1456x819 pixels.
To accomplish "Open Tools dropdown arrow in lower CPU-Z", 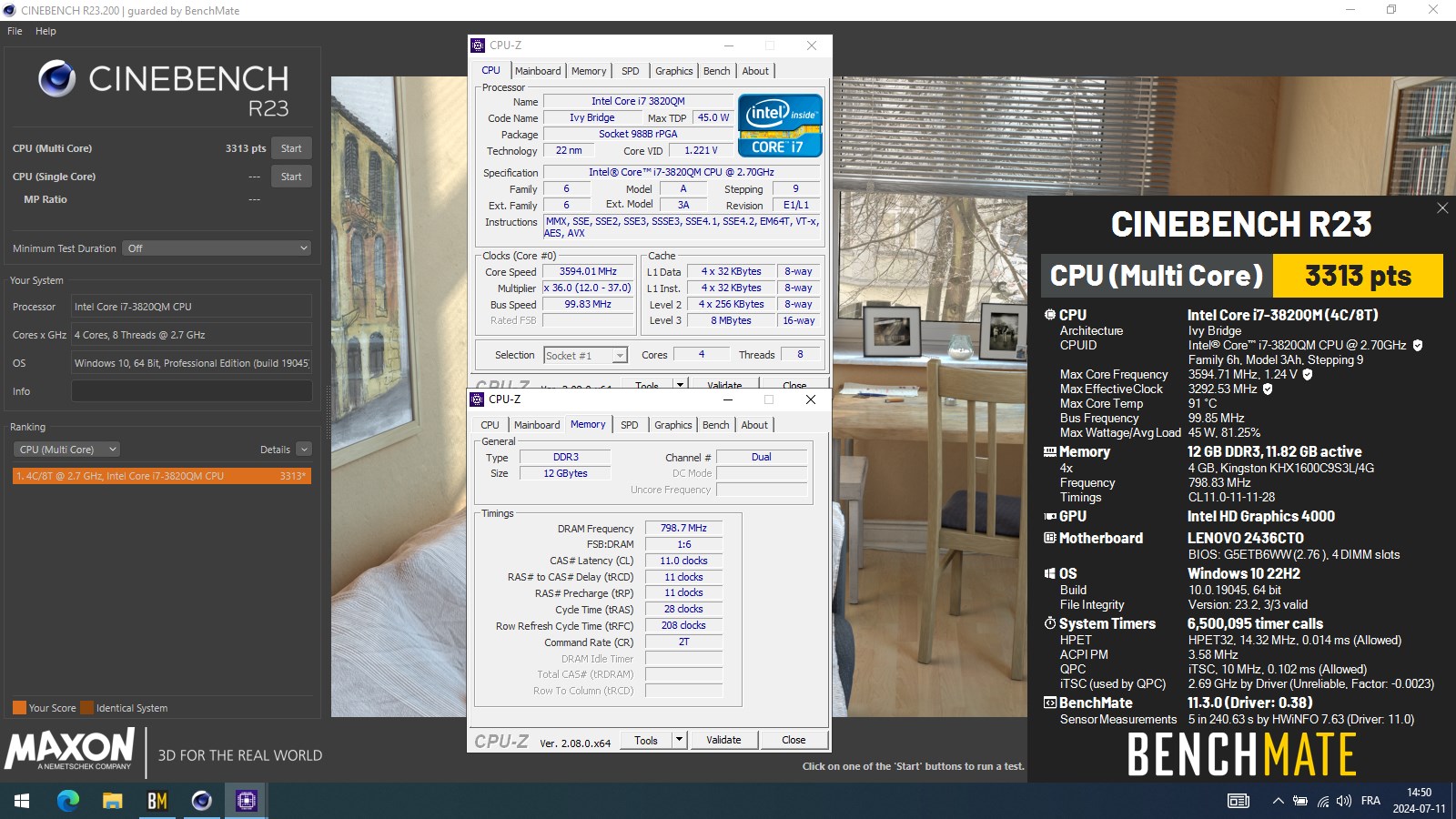I will pyautogui.click(x=679, y=740).
